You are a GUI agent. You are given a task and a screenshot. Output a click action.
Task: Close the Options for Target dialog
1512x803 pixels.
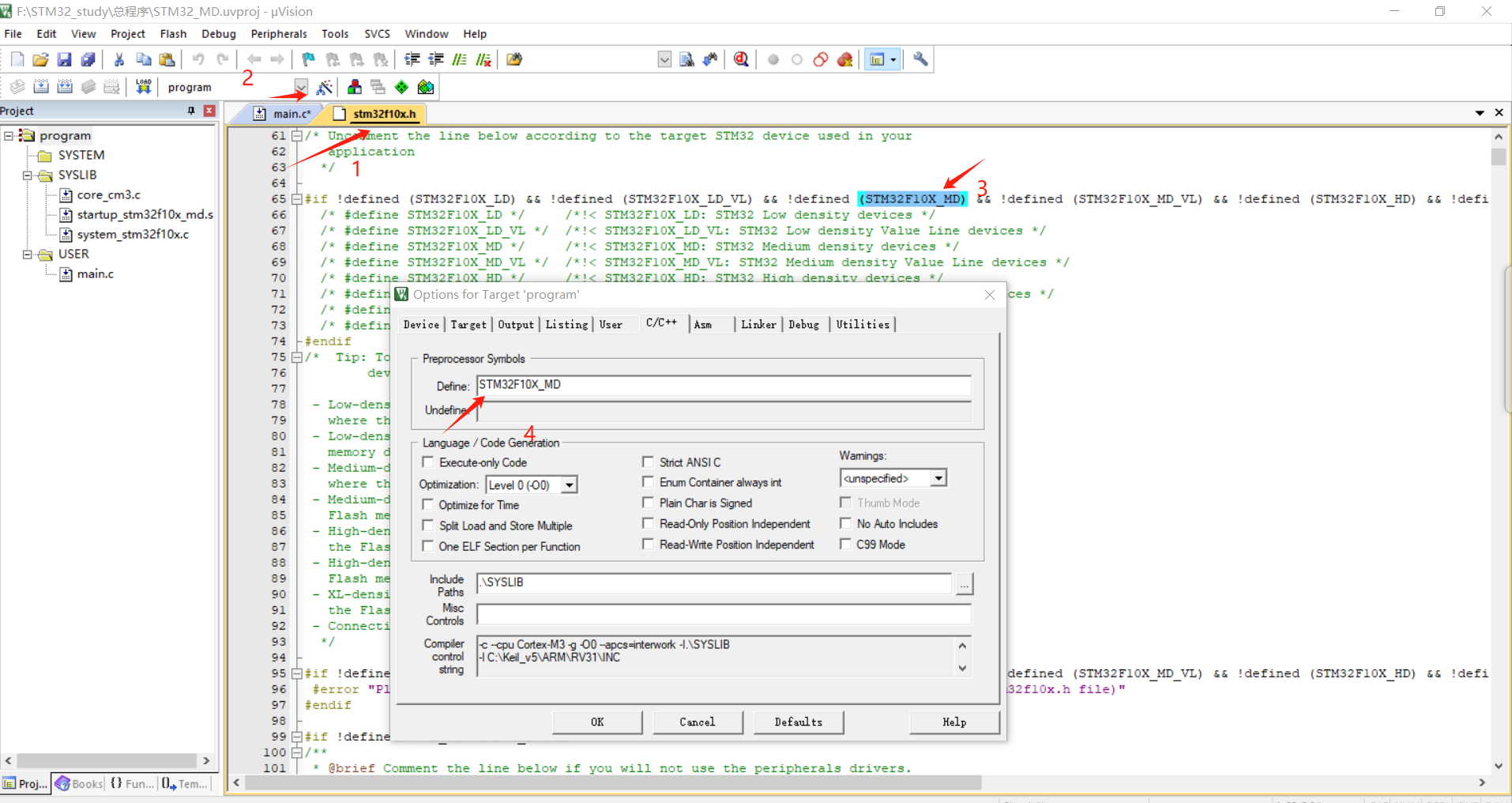990,295
